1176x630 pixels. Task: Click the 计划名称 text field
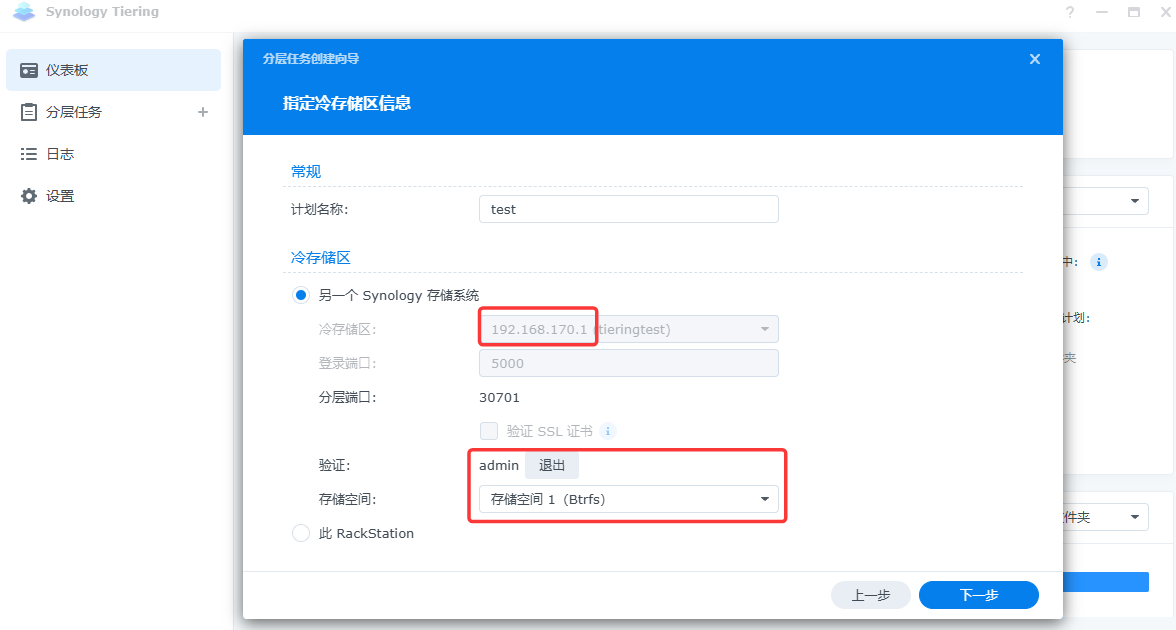628,209
